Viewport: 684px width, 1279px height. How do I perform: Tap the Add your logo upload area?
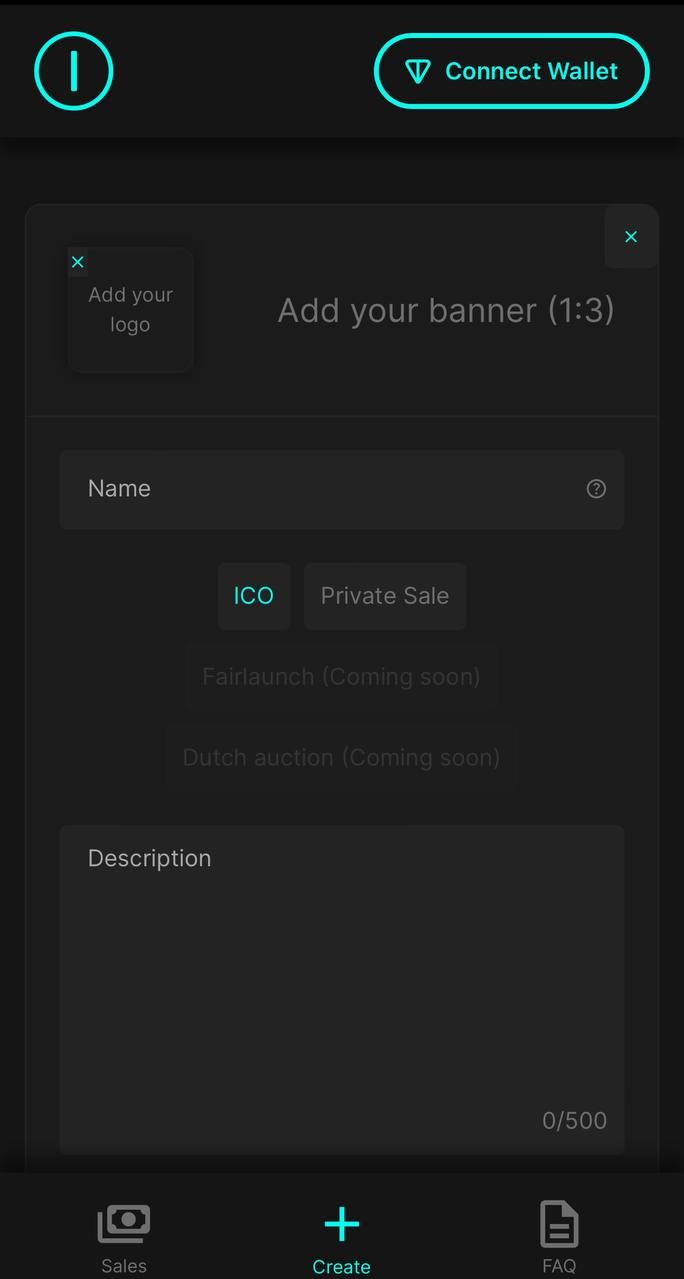pos(130,310)
